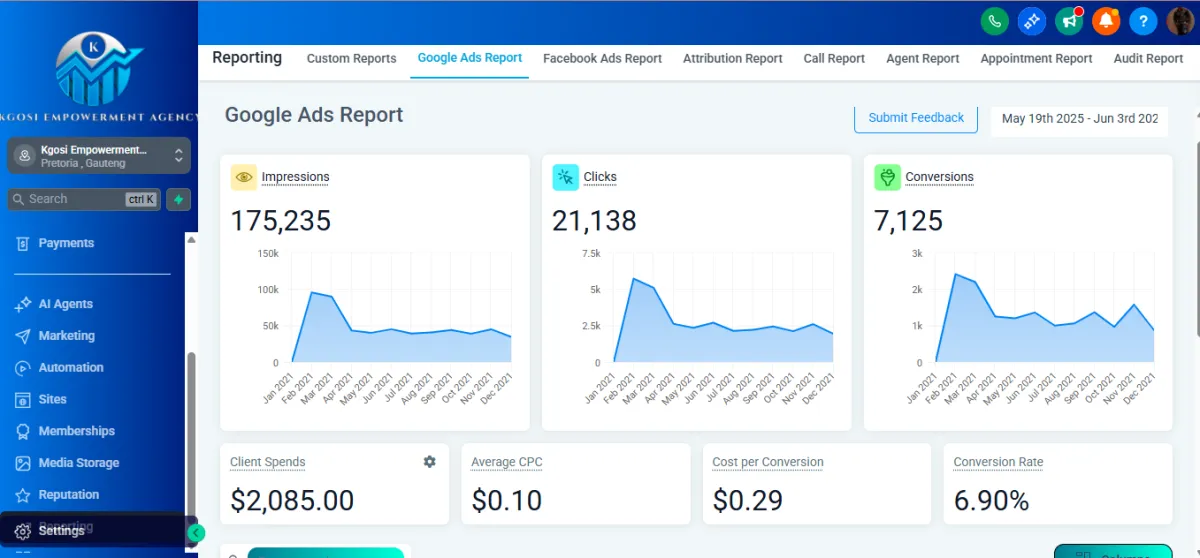The width and height of the screenshot is (1200, 558).
Task: Open Memberships in the sidebar
Action: (x=76, y=431)
